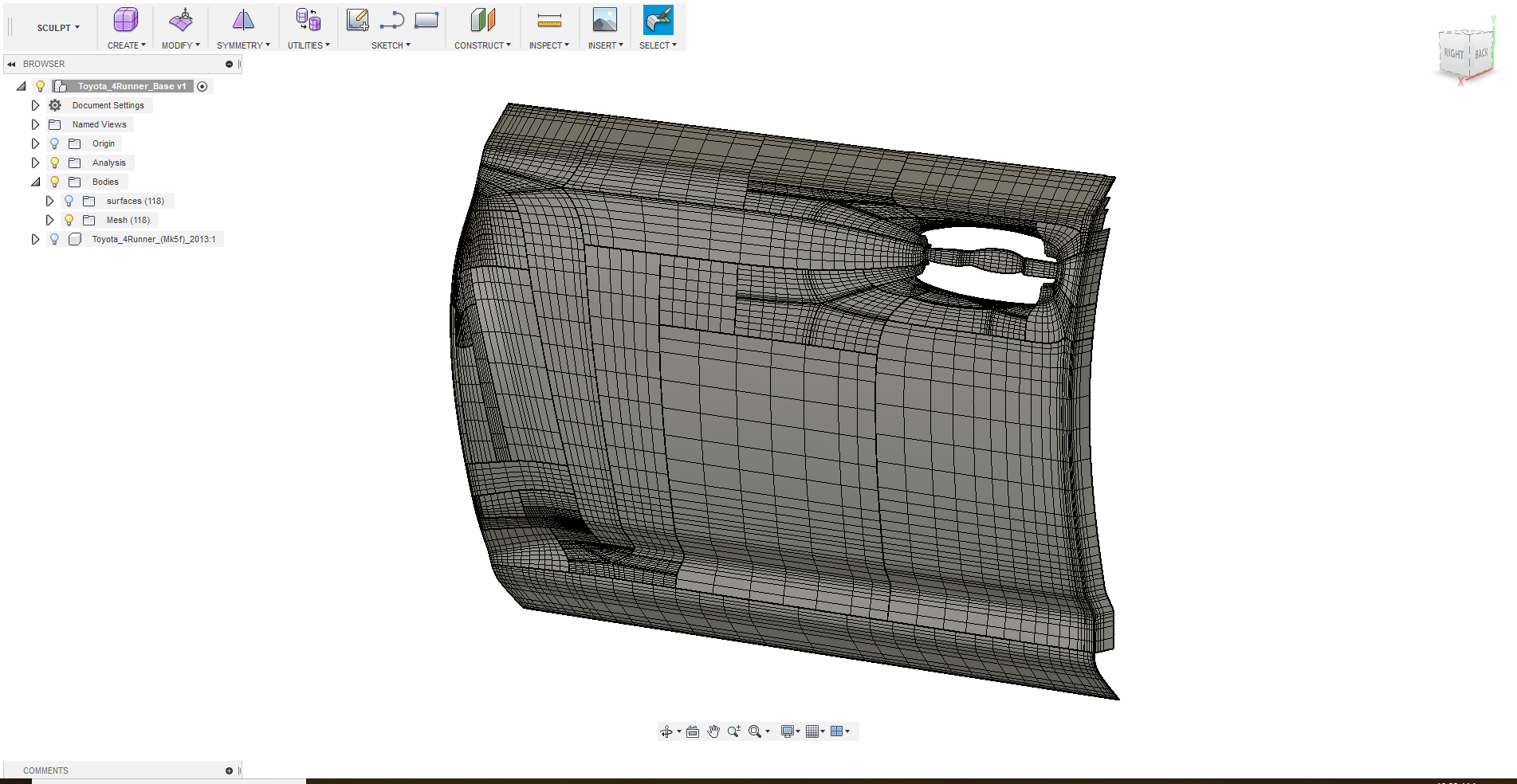Screen dimensions: 1517x784
Task: Click the Create Box icon in the toolbar
Action: [x=125, y=21]
